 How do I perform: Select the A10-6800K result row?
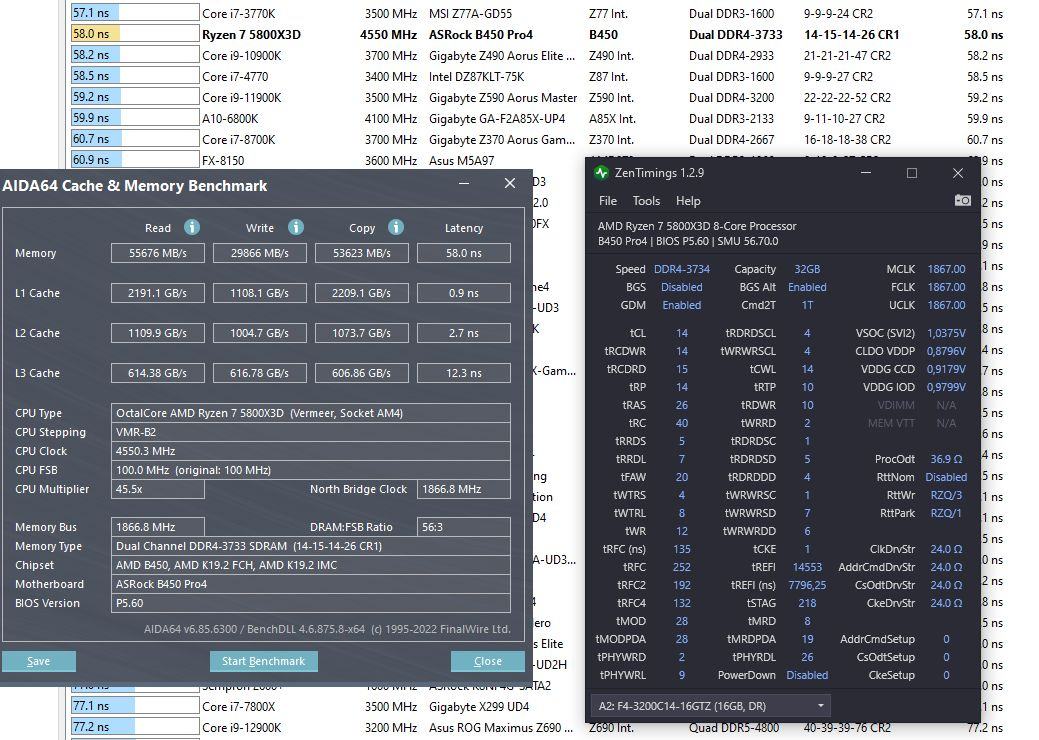[x=537, y=119]
